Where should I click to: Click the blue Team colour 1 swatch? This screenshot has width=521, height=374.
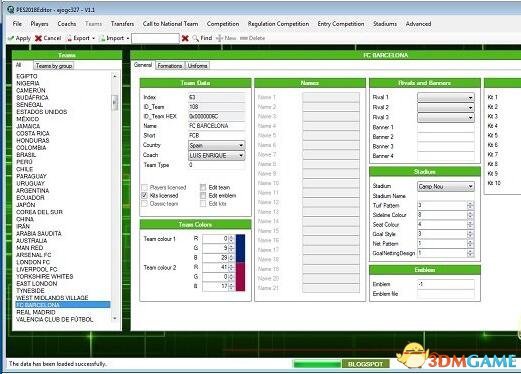pyautogui.click(x=240, y=248)
